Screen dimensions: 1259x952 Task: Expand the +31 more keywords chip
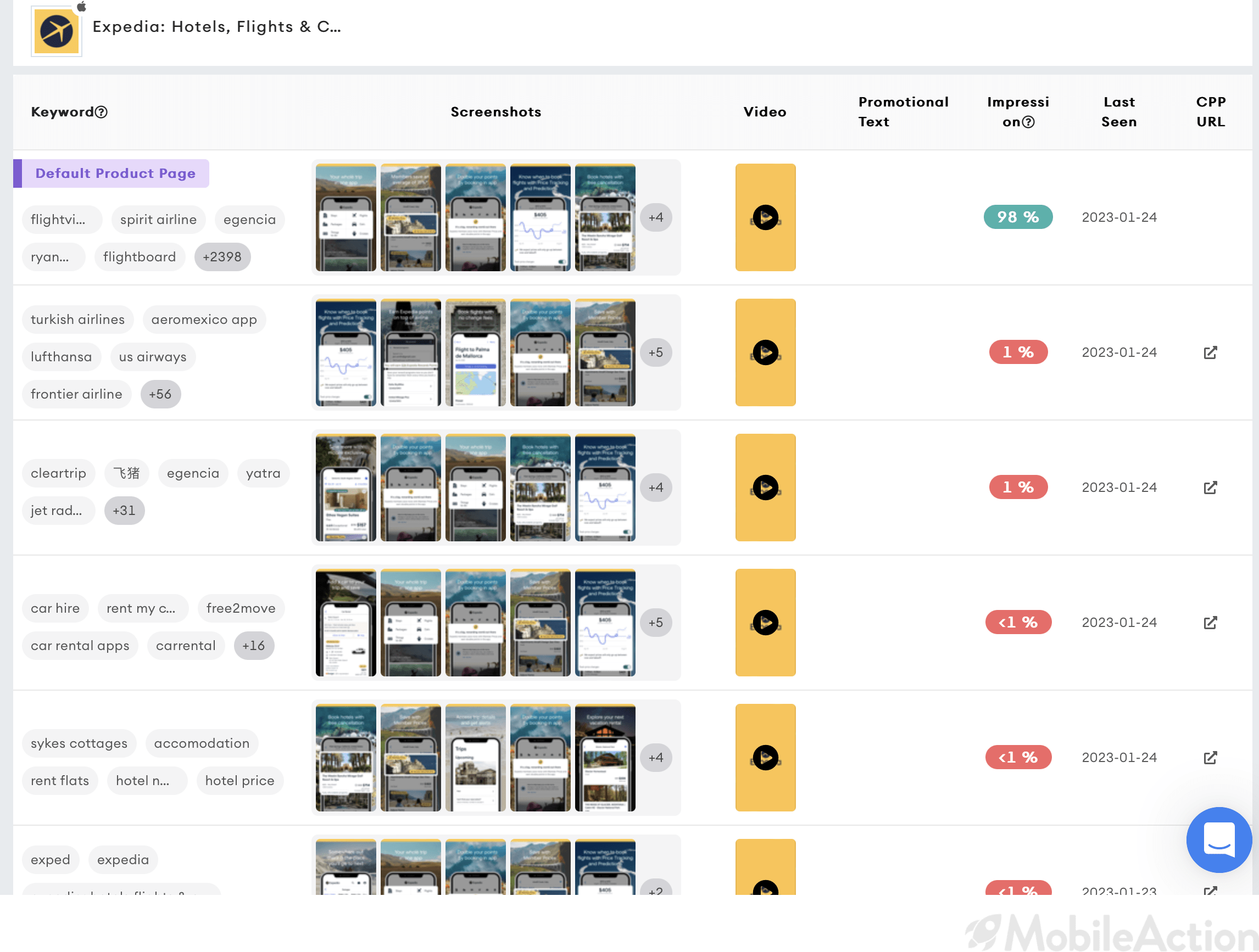[124, 511]
